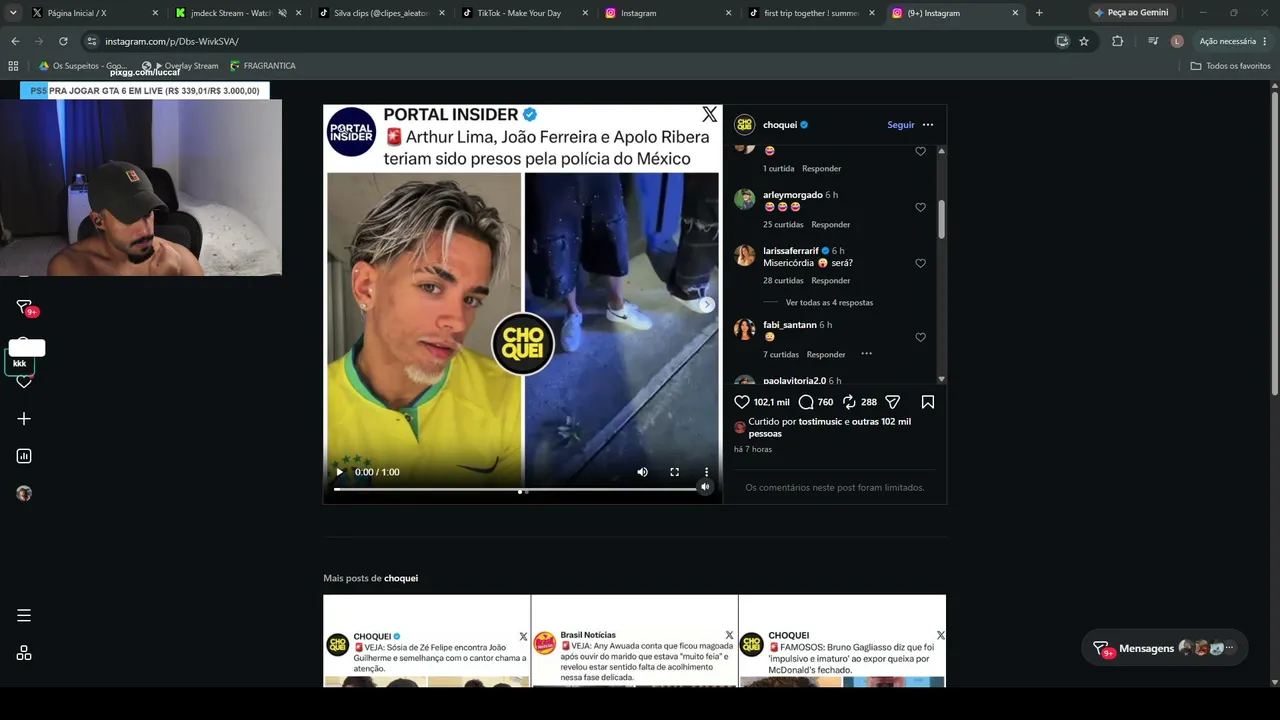
Task: View 'outras 102 mil pessoas' likes list
Action: point(830,428)
